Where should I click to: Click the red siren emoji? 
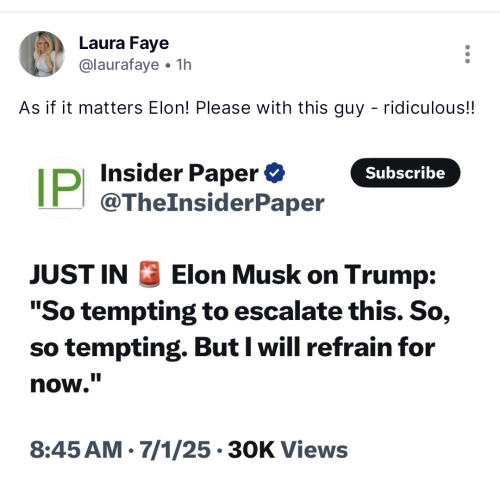coord(149,275)
